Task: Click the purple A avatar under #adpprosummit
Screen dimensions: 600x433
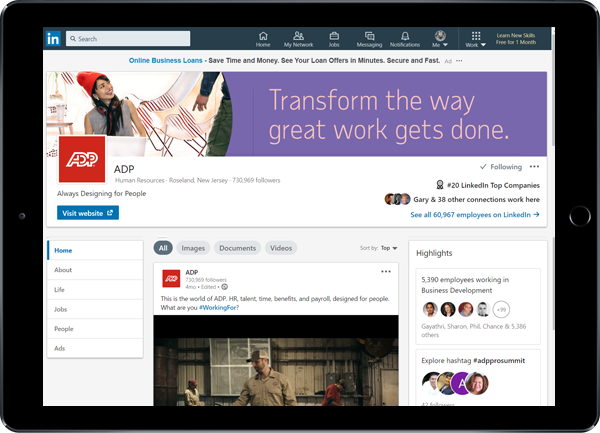Action: 461,383
